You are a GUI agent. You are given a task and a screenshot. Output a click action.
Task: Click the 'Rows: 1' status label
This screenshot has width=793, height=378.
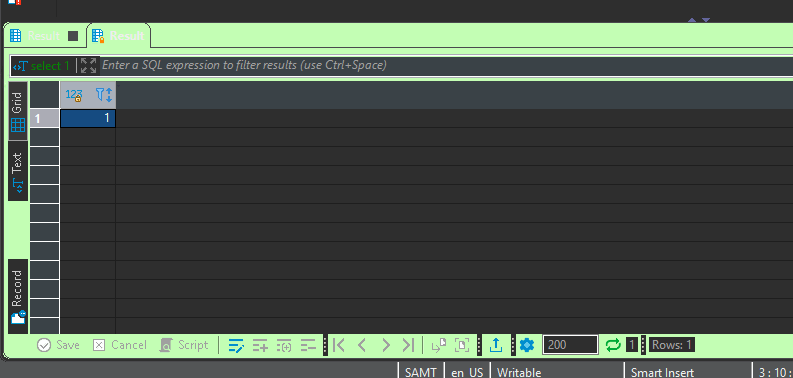pos(672,345)
